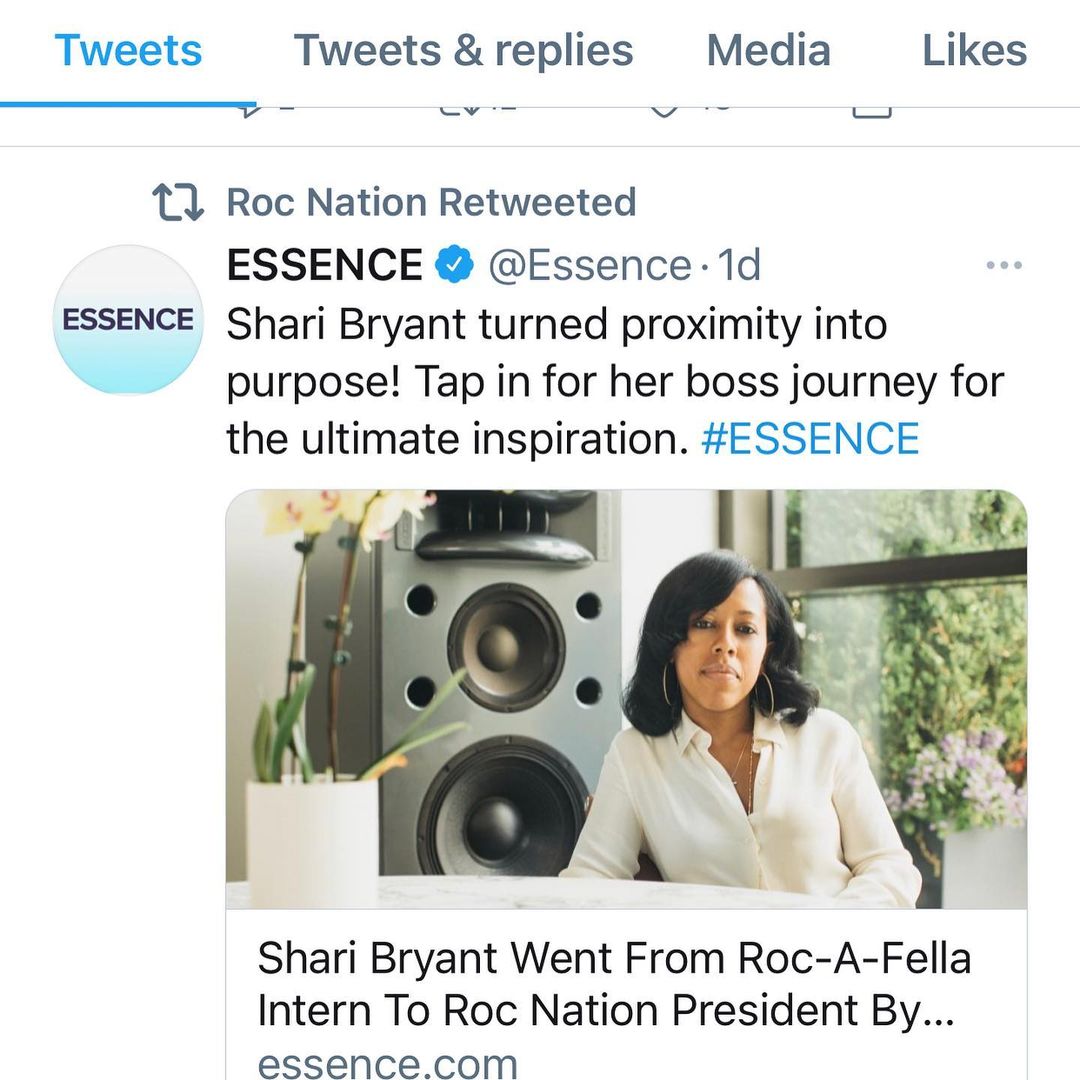
Task: Click the Shari Bryant article headline
Action: 614,984
